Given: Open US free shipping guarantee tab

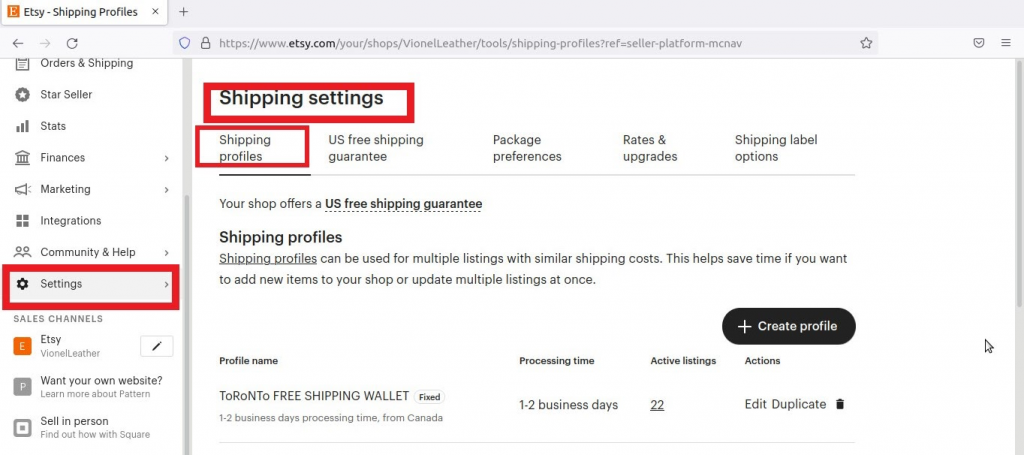Looking at the screenshot, I should click(x=376, y=148).
